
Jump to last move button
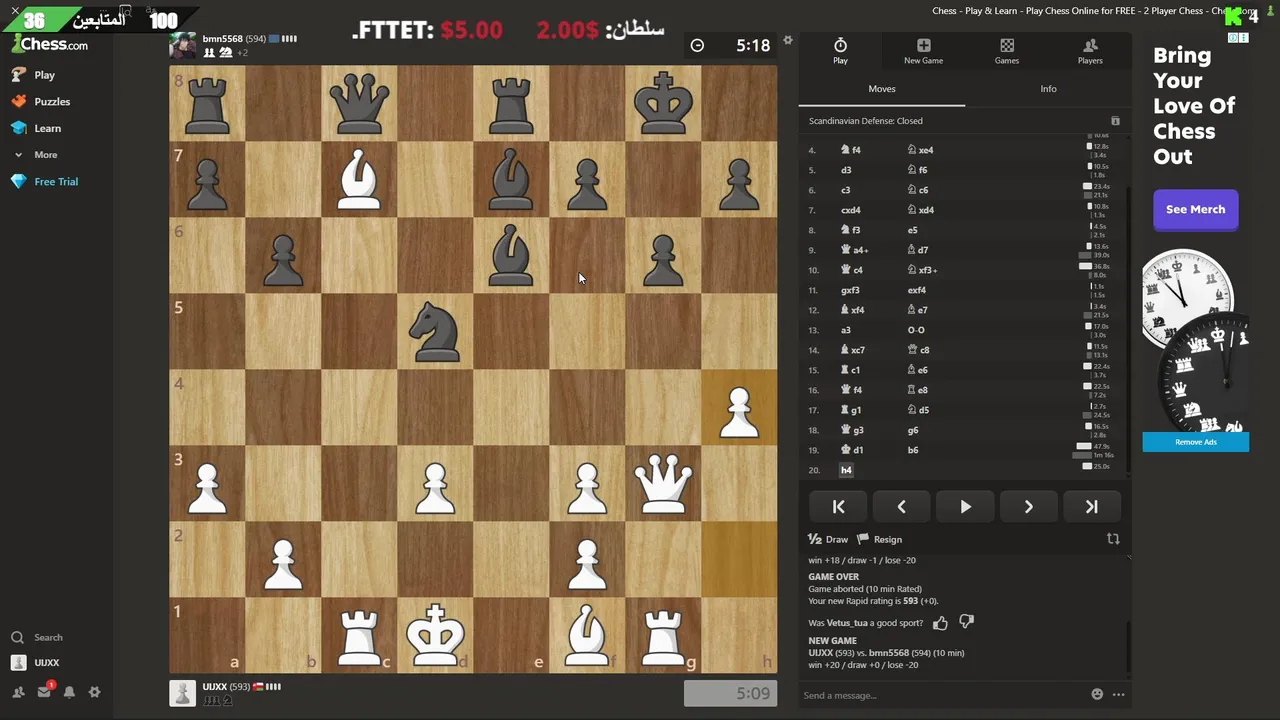(1091, 507)
